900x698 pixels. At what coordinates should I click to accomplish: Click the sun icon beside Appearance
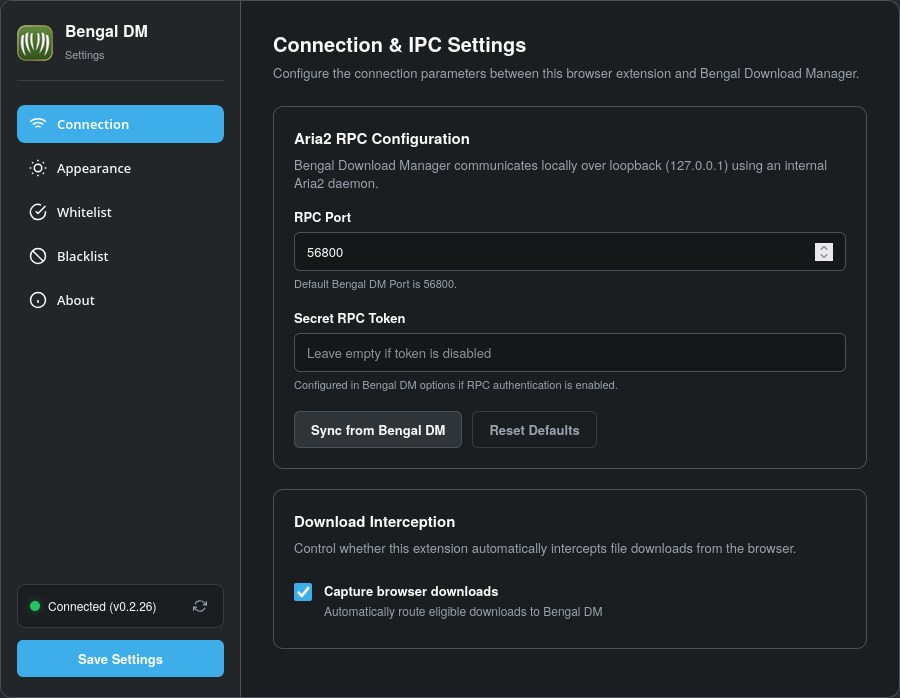pos(38,168)
